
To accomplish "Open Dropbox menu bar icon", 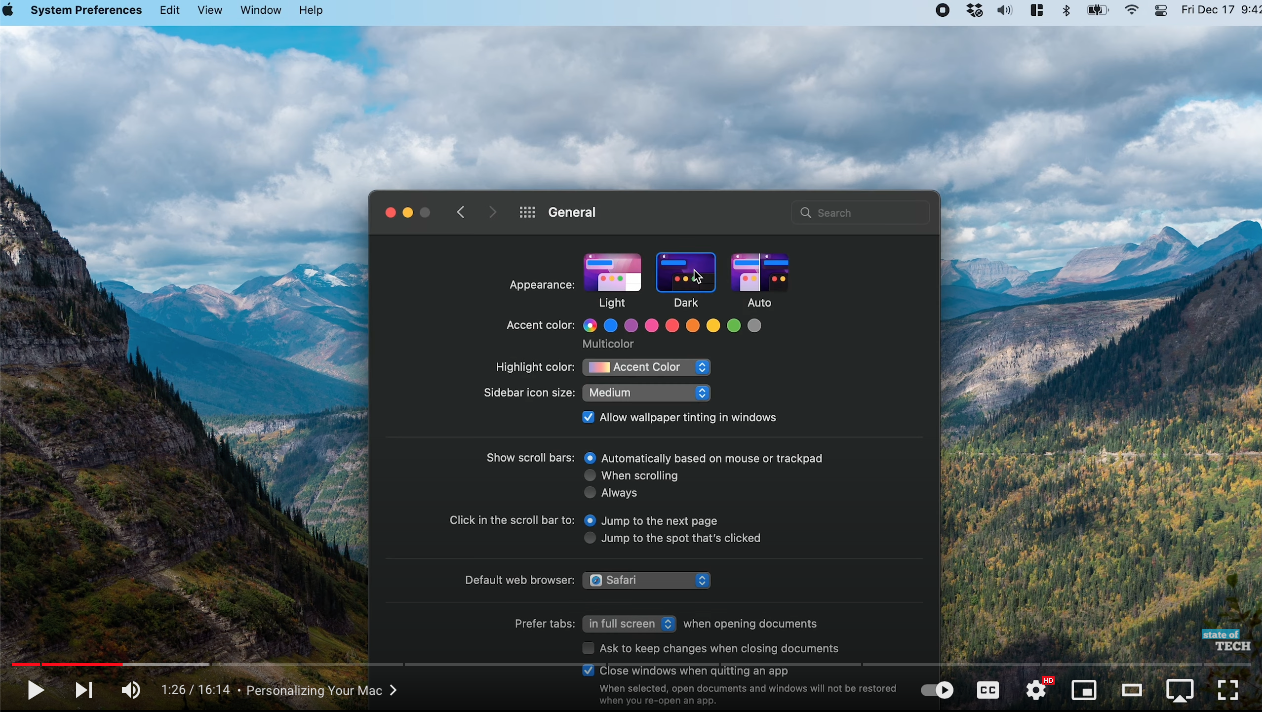I will click(x=975, y=10).
